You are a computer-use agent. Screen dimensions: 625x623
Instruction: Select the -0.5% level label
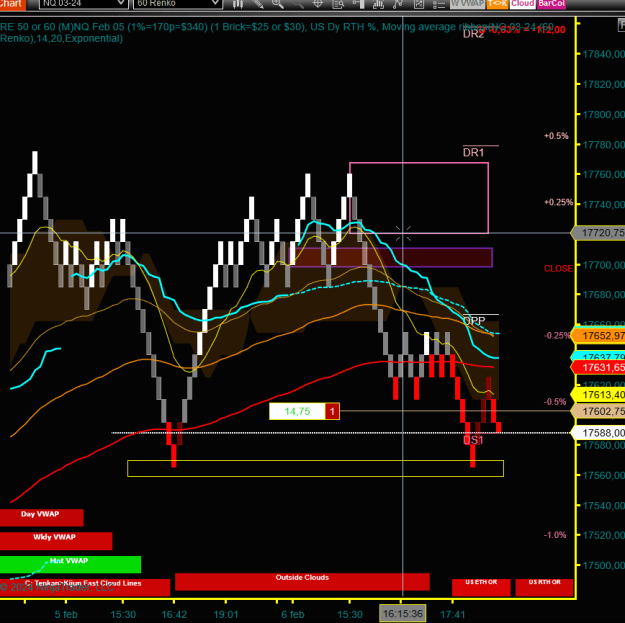[x=555, y=402]
